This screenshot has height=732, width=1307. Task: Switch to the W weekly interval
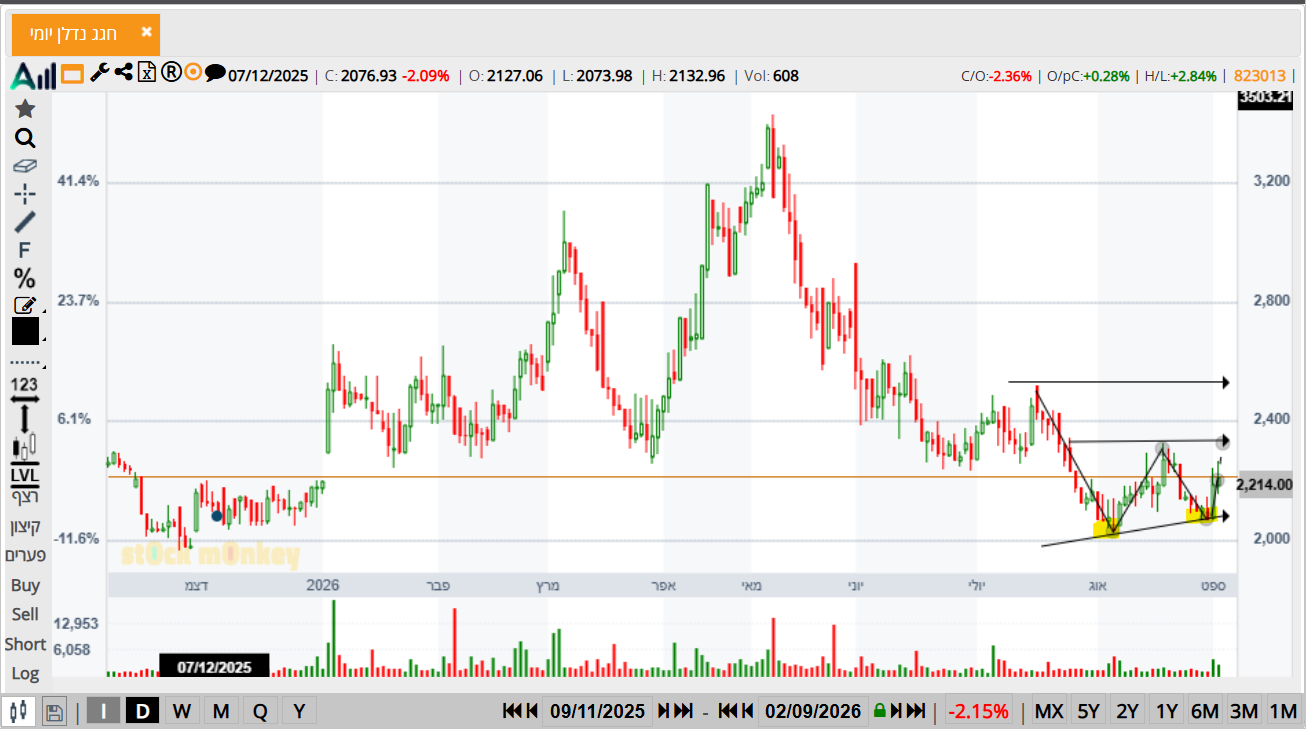pos(181,711)
